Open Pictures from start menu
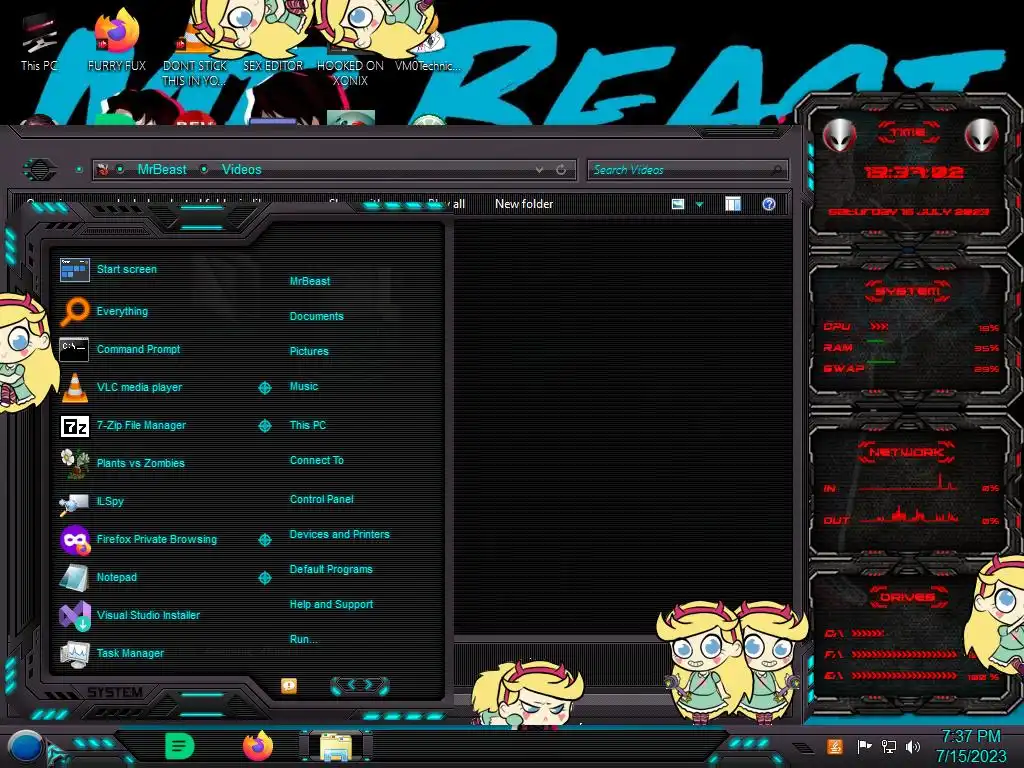Screen dimensions: 1024x768 click(309, 351)
